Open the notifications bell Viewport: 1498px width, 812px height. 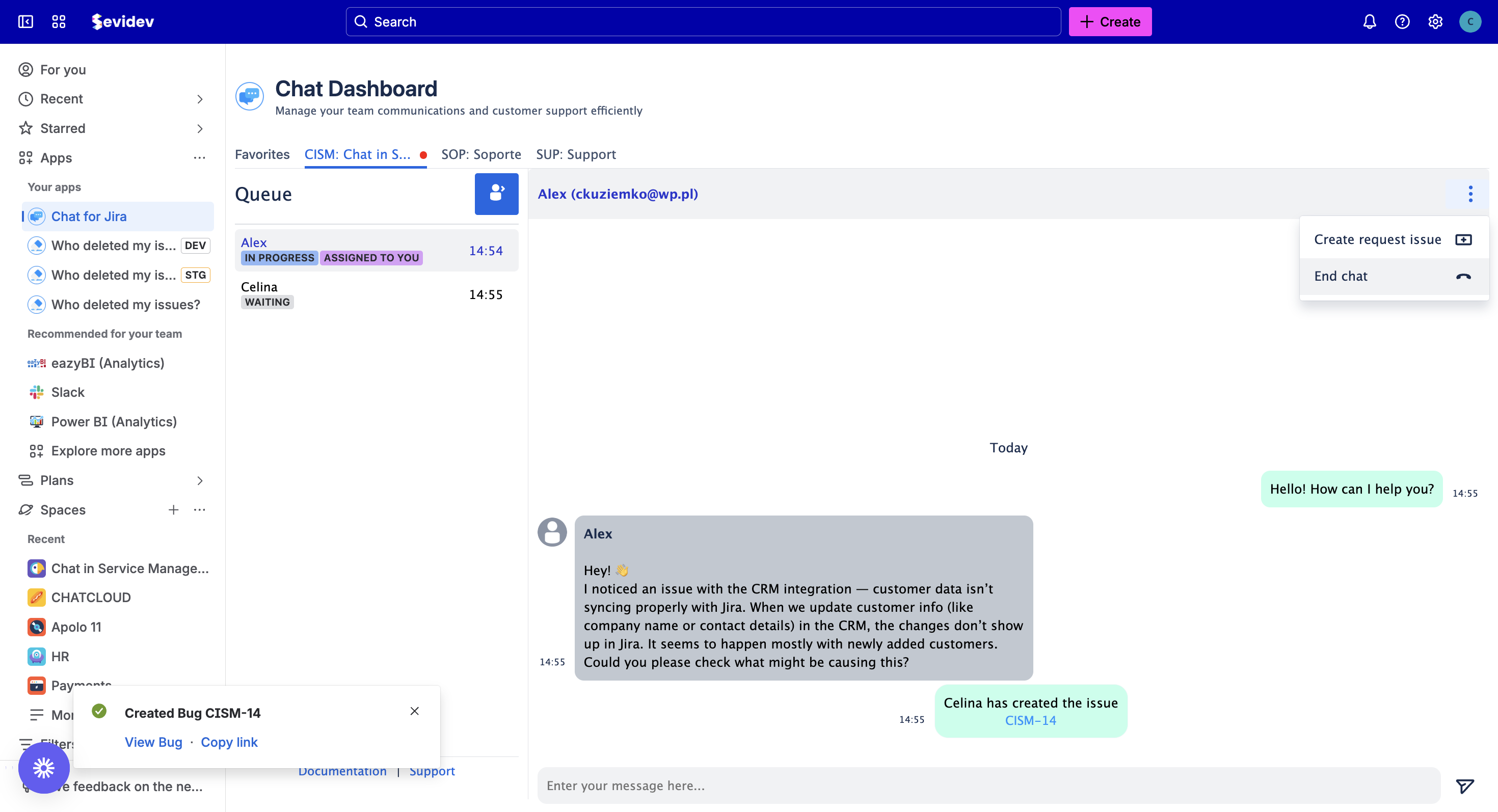click(1370, 22)
